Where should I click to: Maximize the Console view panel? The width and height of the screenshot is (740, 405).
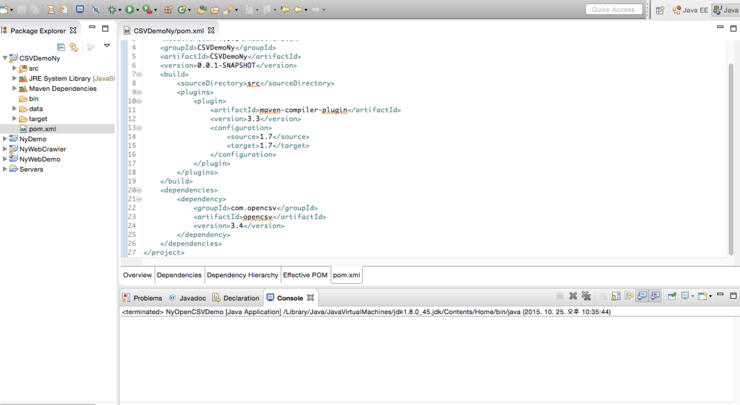pos(733,295)
